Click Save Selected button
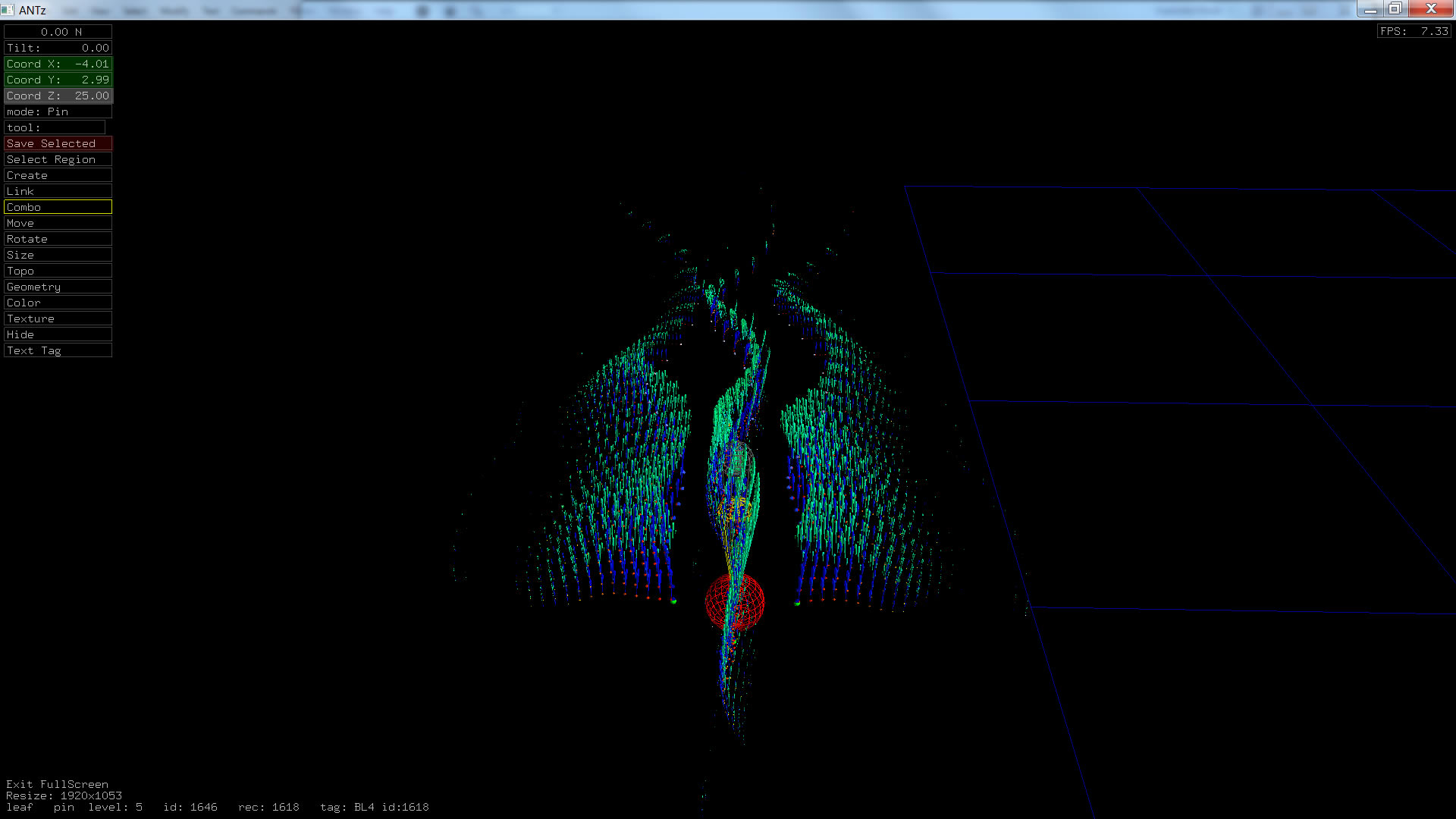The width and height of the screenshot is (1456, 819). coord(58,143)
